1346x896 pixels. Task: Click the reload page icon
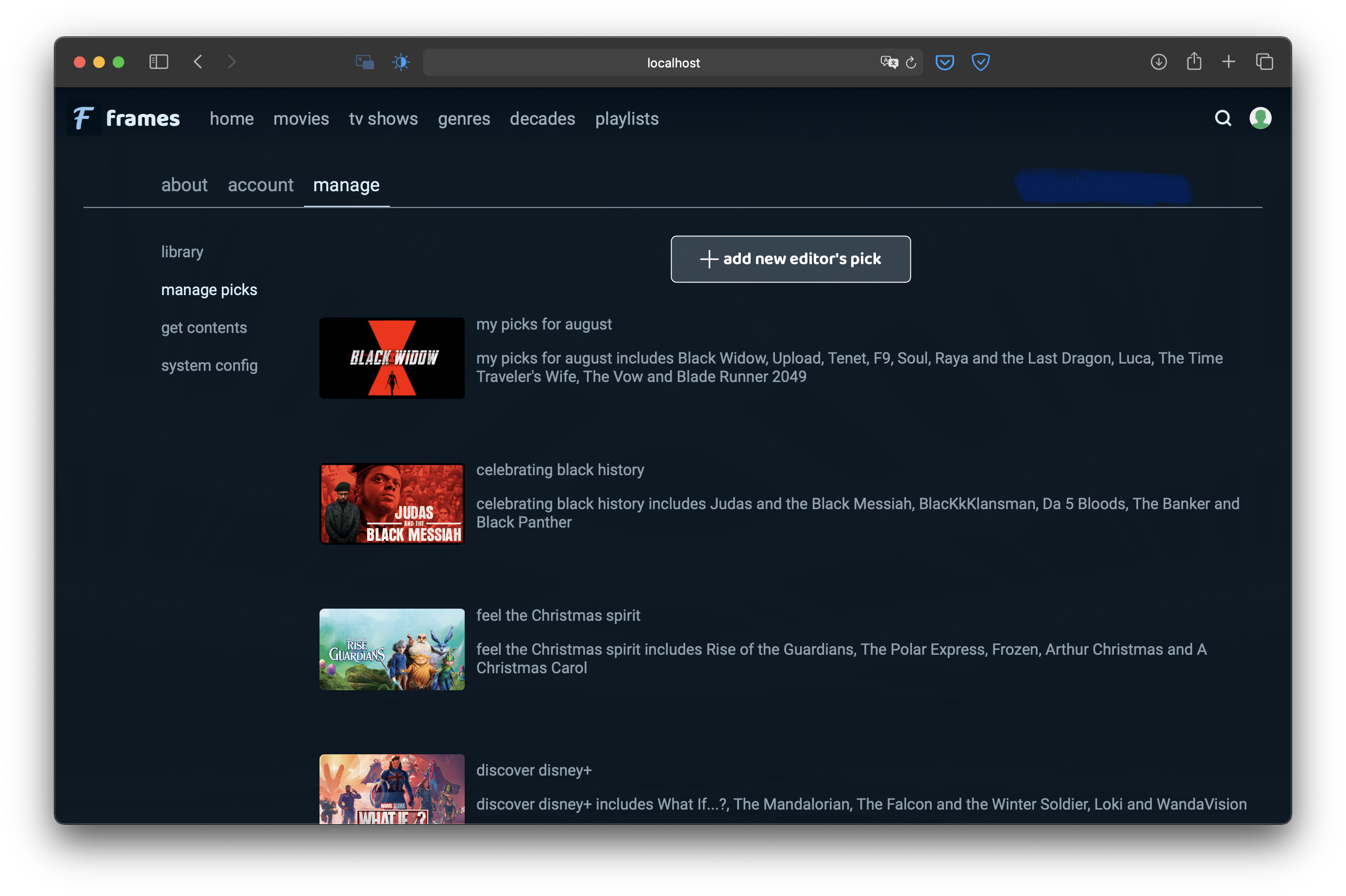911,62
